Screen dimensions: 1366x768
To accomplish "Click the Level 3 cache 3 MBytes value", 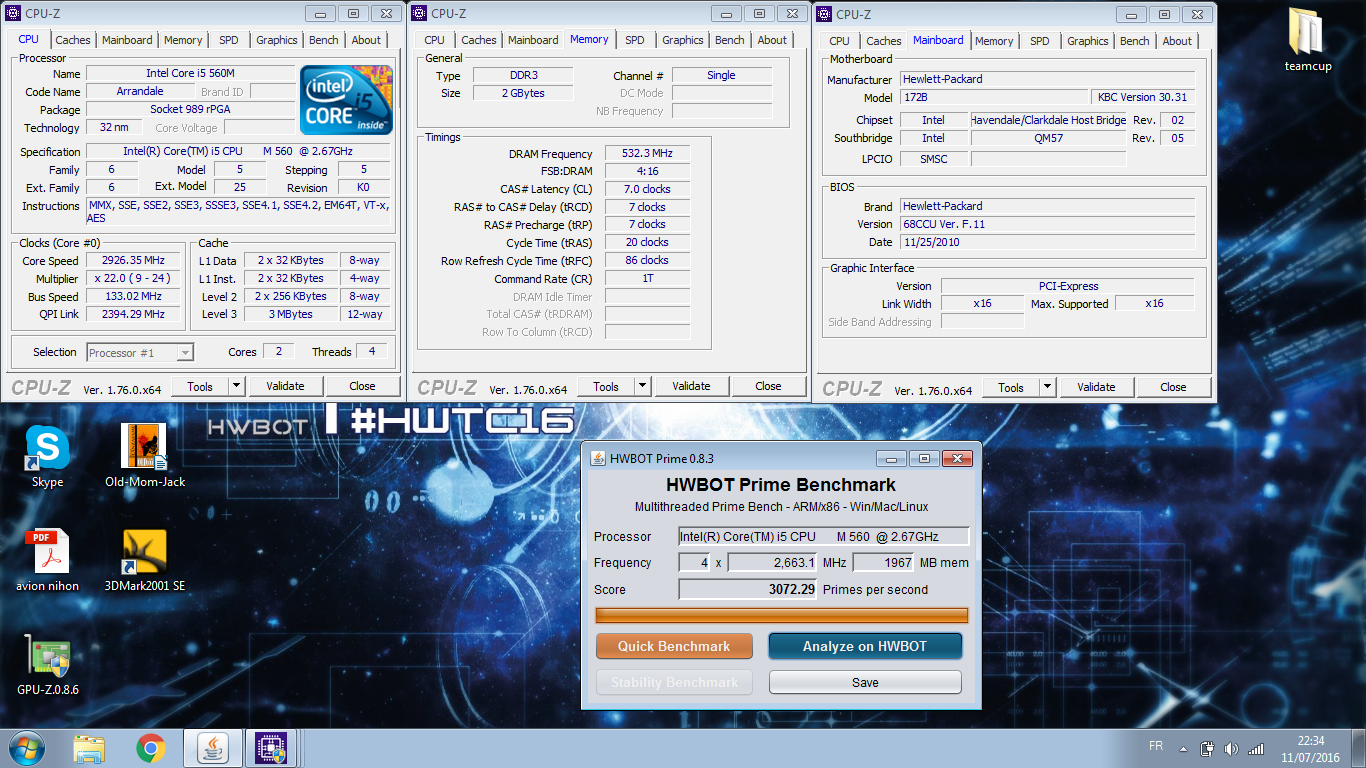I will 291,314.
